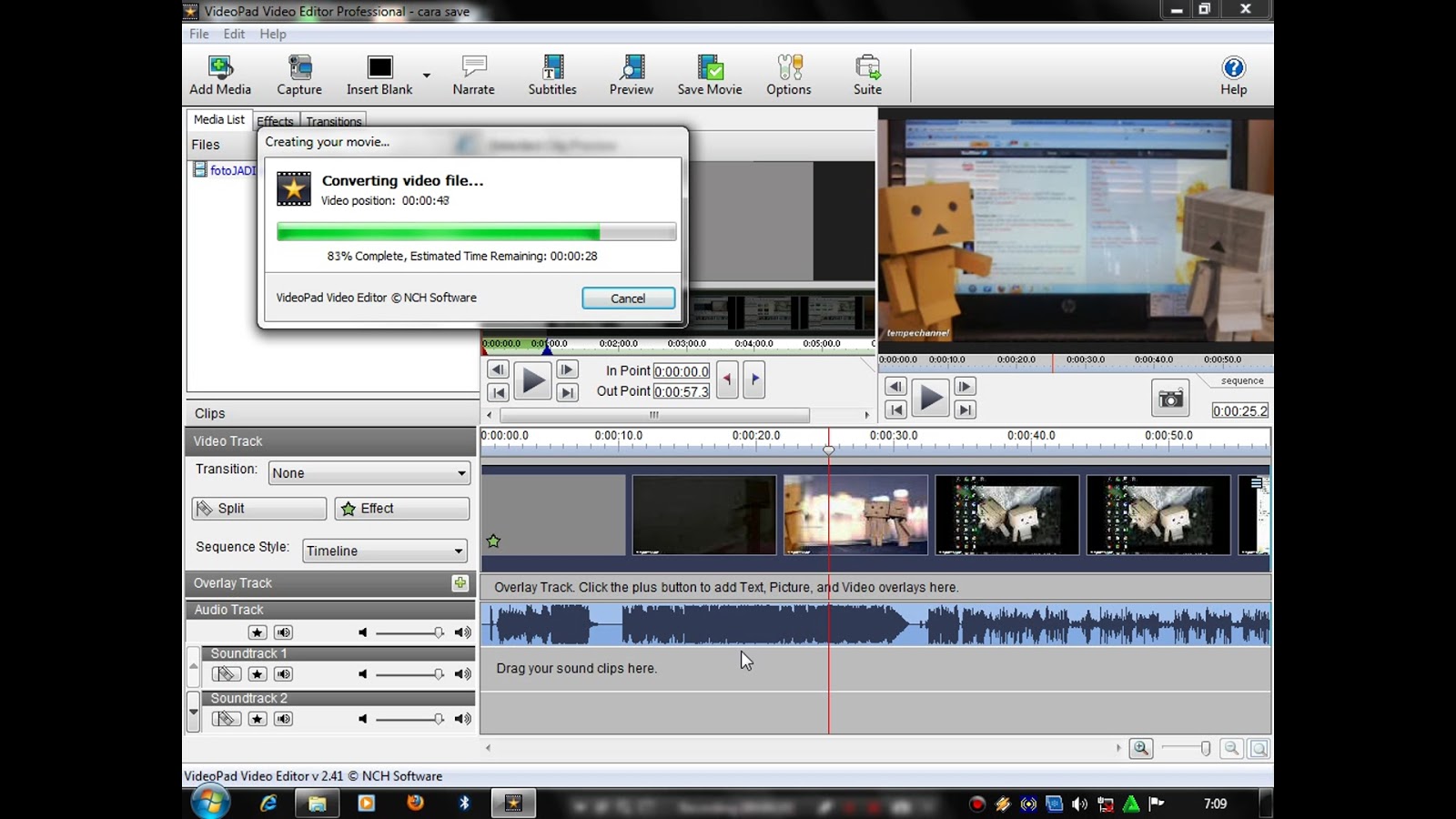This screenshot has width=1456, height=819.
Task: Click the Soundtrack 2 split clip icon
Action: 226,719
